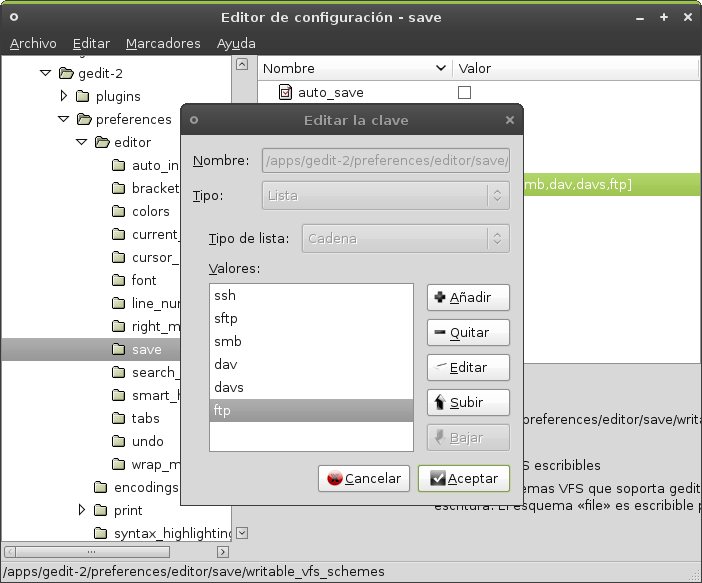Click the Añadir button

click(468, 297)
